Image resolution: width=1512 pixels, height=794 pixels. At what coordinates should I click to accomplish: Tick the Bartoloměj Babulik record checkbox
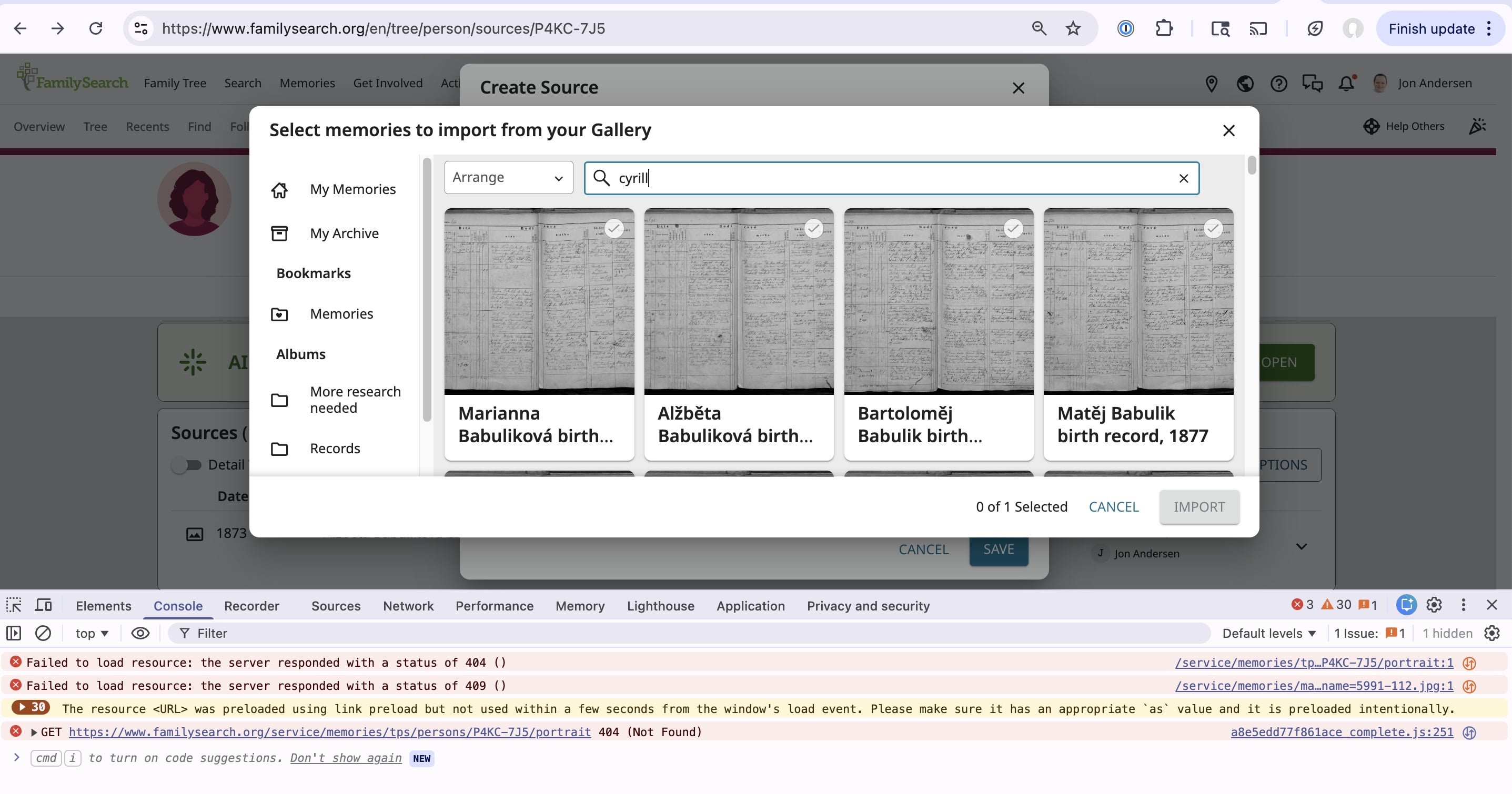click(x=1013, y=228)
